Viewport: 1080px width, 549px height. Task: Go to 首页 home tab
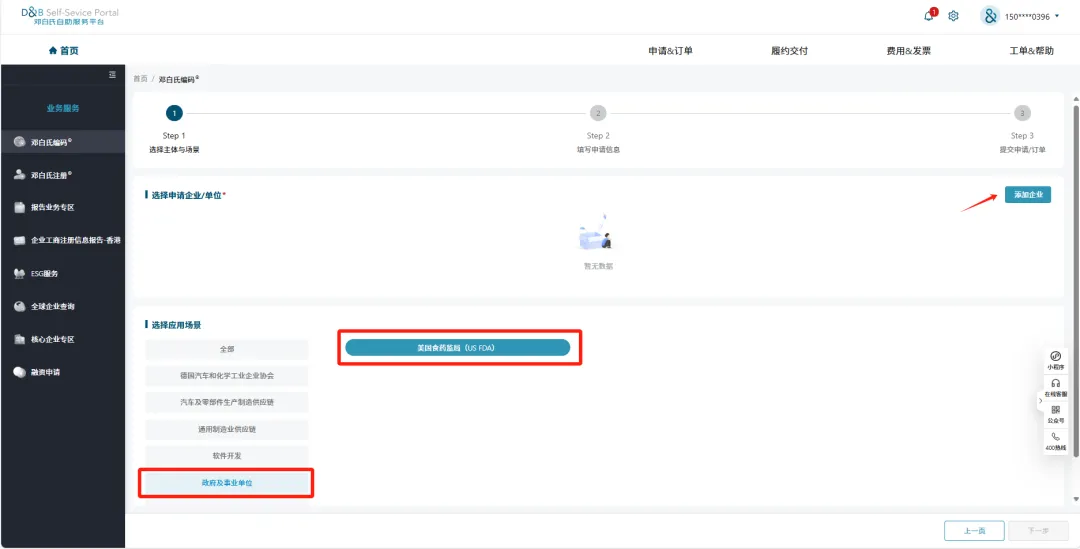(x=63, y=50)
